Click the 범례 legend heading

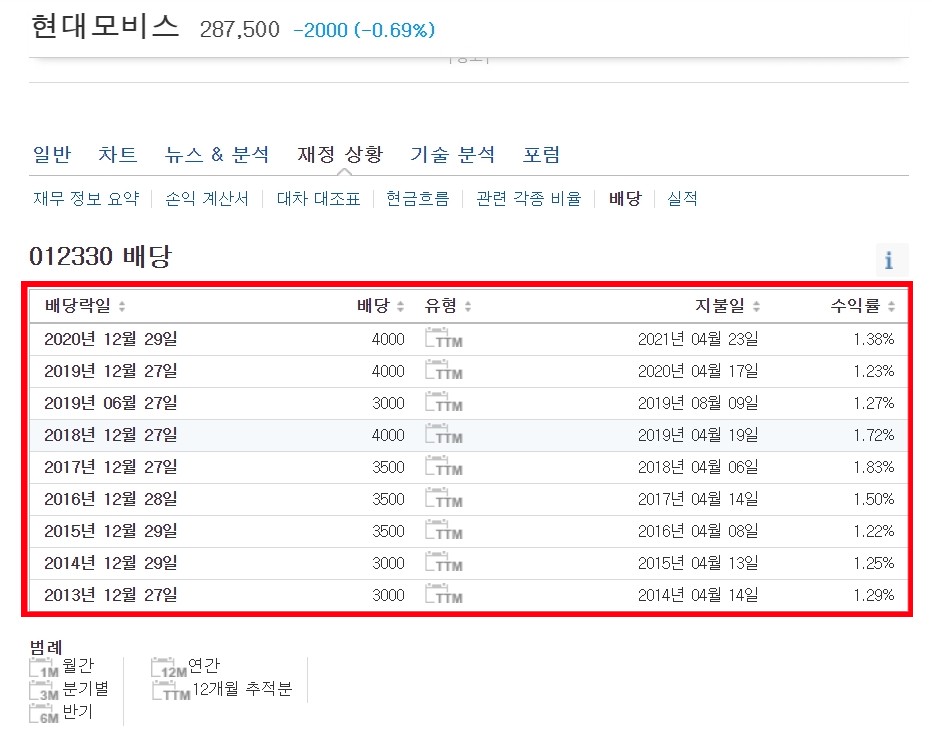pos(46,647)
